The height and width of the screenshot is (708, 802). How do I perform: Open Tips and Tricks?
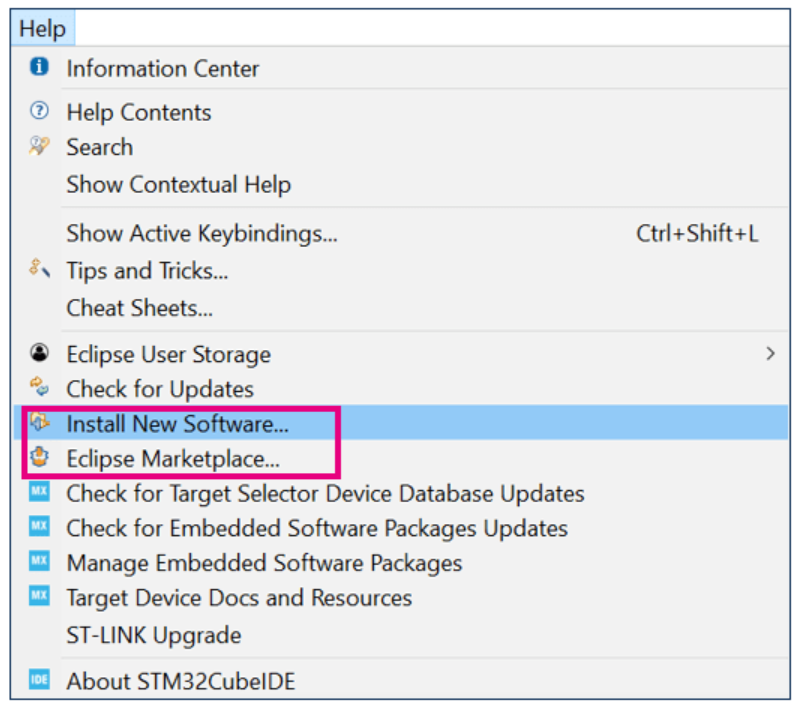click(x=147, y=271)
